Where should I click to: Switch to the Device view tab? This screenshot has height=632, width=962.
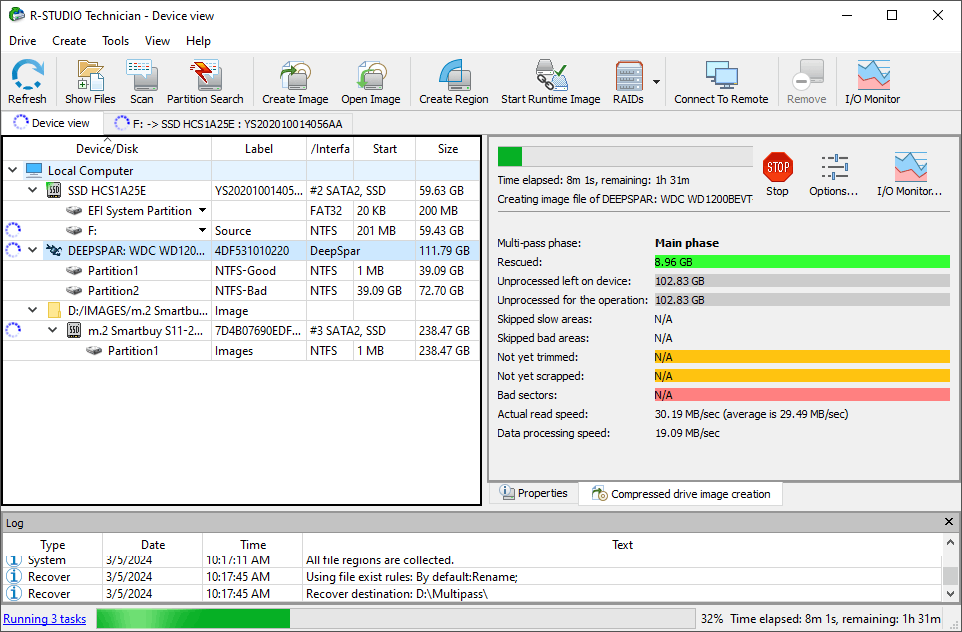tap(52, 123)
